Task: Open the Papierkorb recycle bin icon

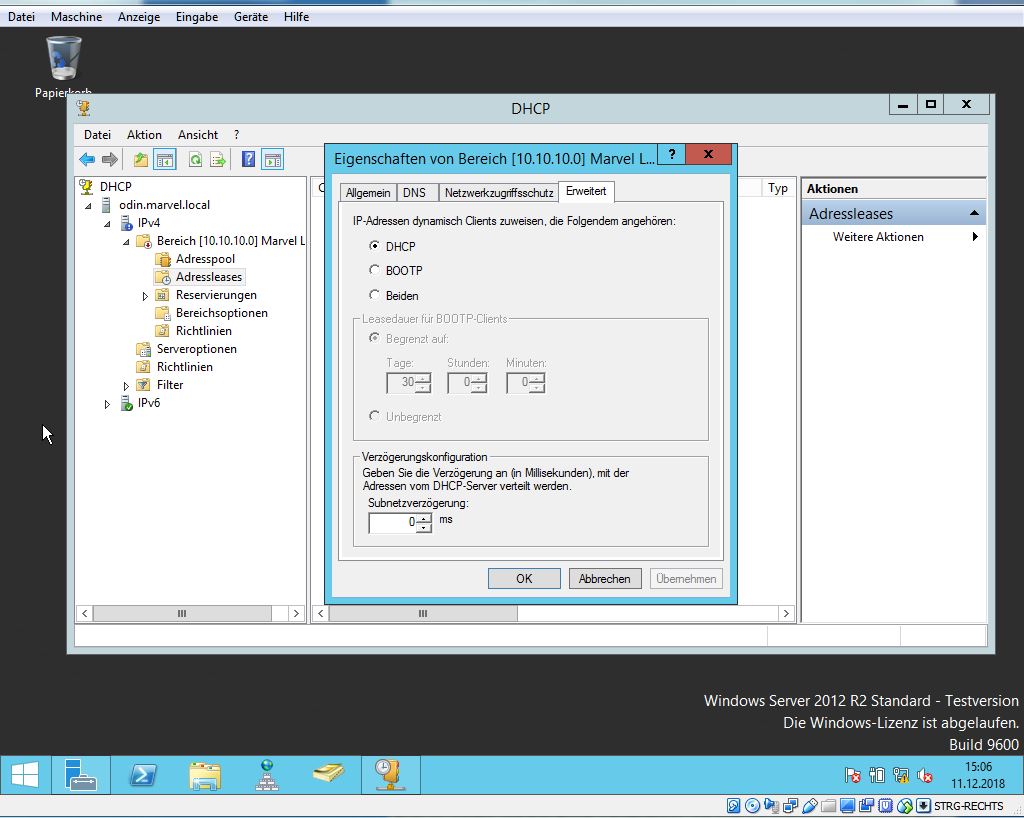Action: point(63,67)
